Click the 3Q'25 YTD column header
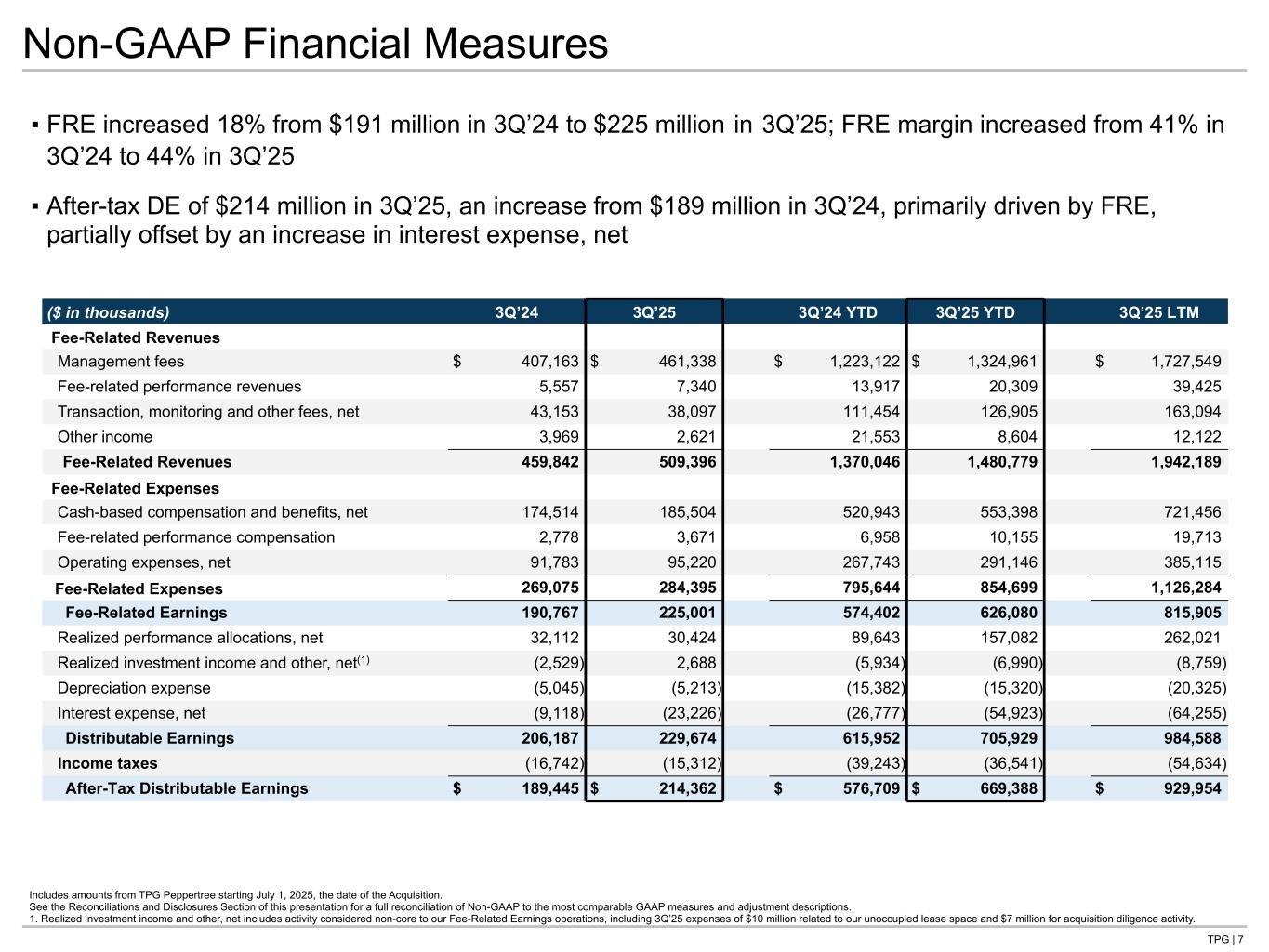1269x952 pixels. [975, 312]
